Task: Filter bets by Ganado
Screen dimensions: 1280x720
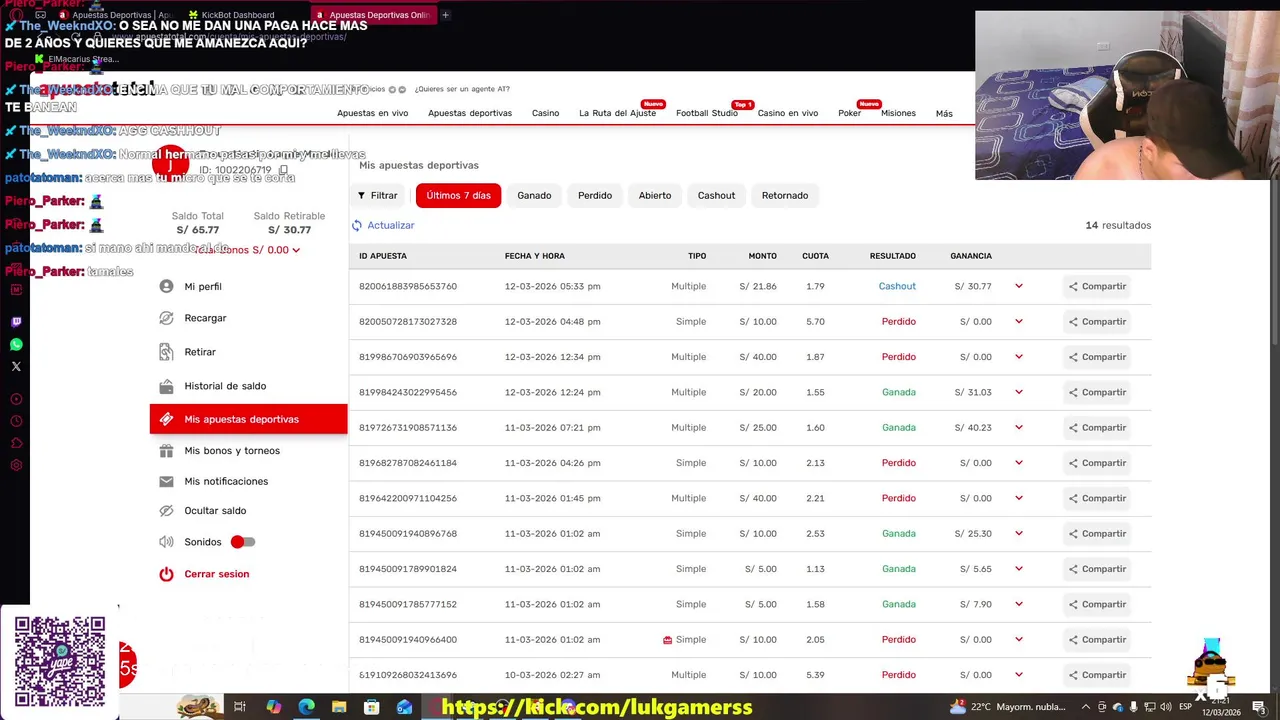Action: [x=534, y=195]
